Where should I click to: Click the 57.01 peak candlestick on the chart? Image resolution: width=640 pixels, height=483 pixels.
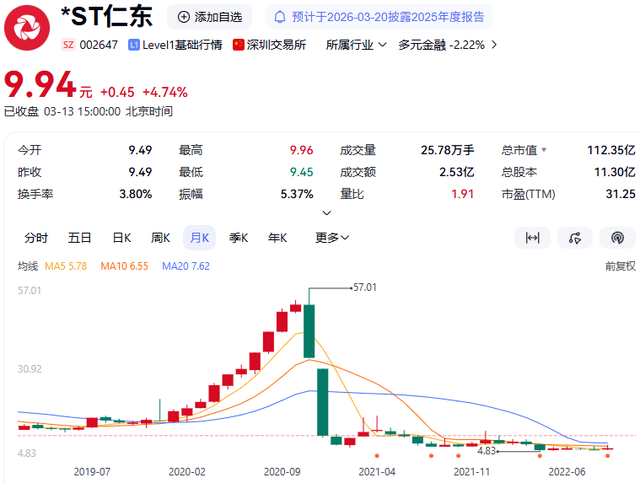[x=309, y=330]
